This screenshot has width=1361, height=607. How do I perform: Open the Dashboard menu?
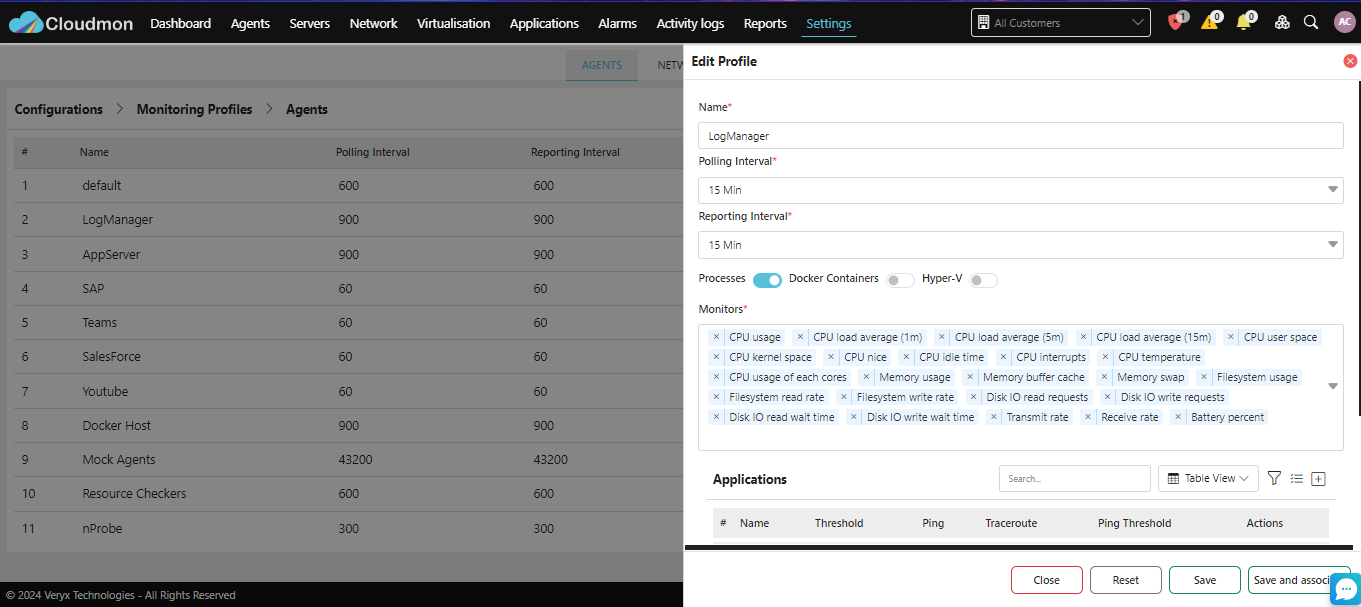tap(181, 23)
